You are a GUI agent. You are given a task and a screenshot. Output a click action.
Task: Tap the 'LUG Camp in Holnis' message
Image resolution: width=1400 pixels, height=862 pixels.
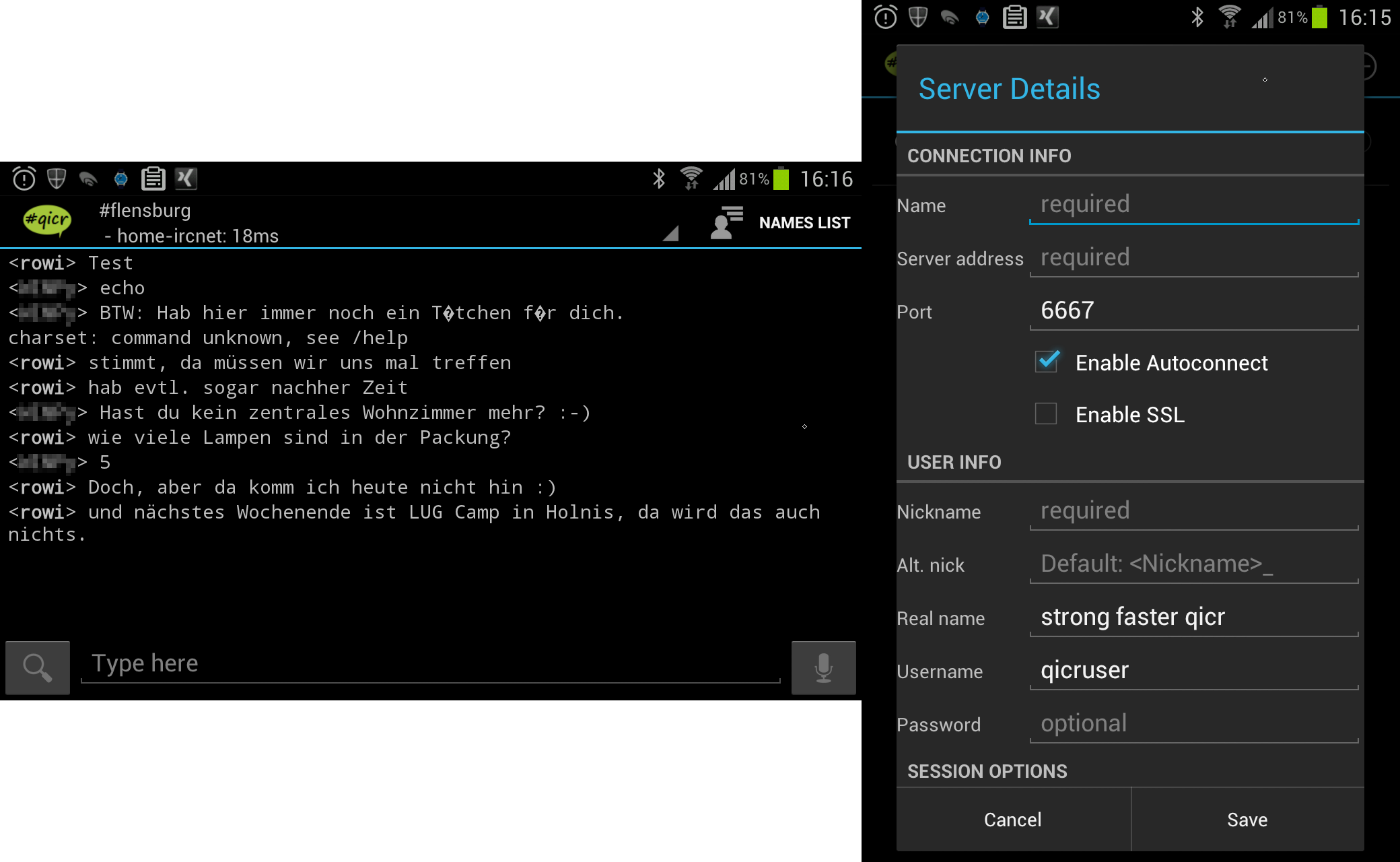pyautogui.click(x=414, y=523)
